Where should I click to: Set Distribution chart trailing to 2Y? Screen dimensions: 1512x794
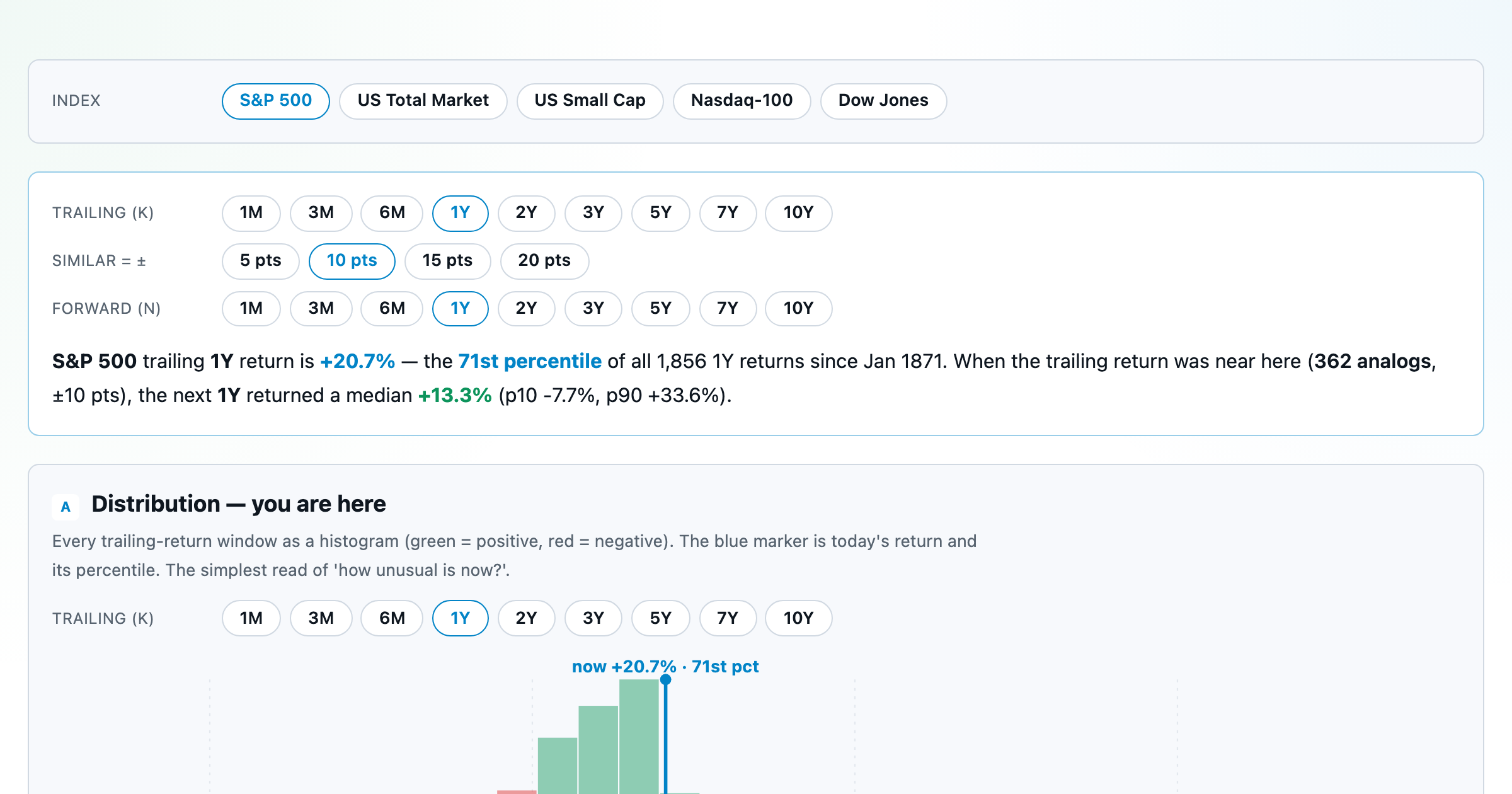pyautogui.click(x=527, y=619)
